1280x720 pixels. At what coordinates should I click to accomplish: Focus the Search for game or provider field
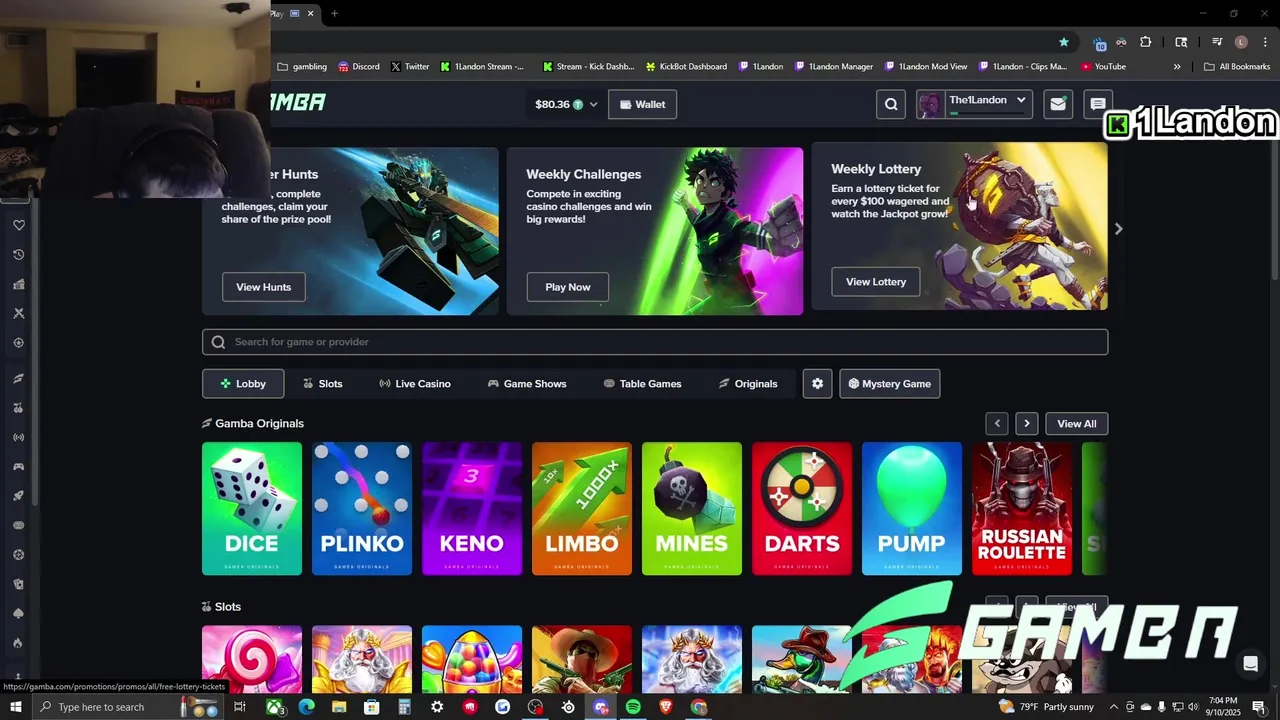coord(655,342)
